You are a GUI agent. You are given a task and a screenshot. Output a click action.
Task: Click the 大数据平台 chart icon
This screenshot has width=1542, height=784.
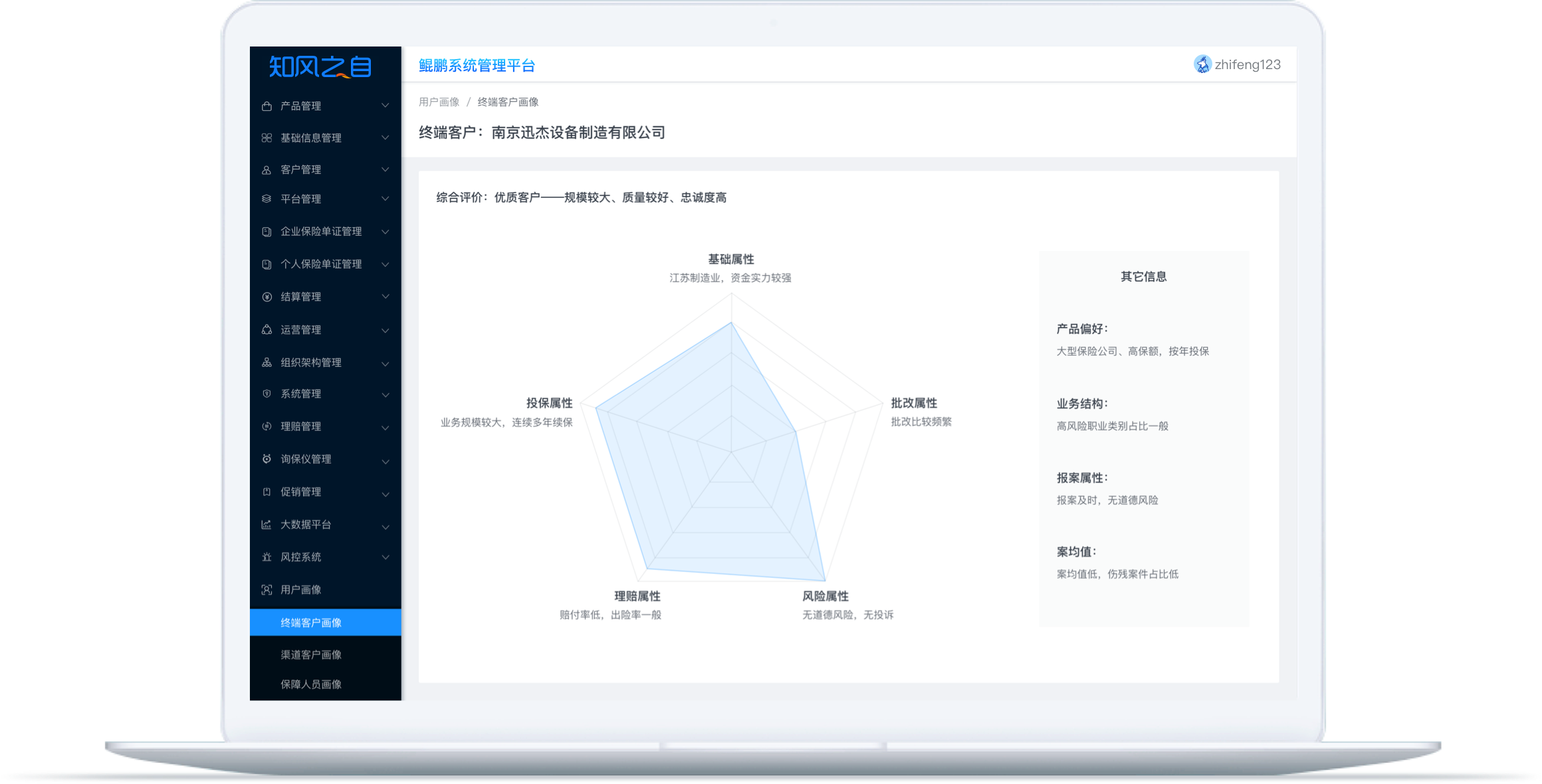click(x=267, y=525)
